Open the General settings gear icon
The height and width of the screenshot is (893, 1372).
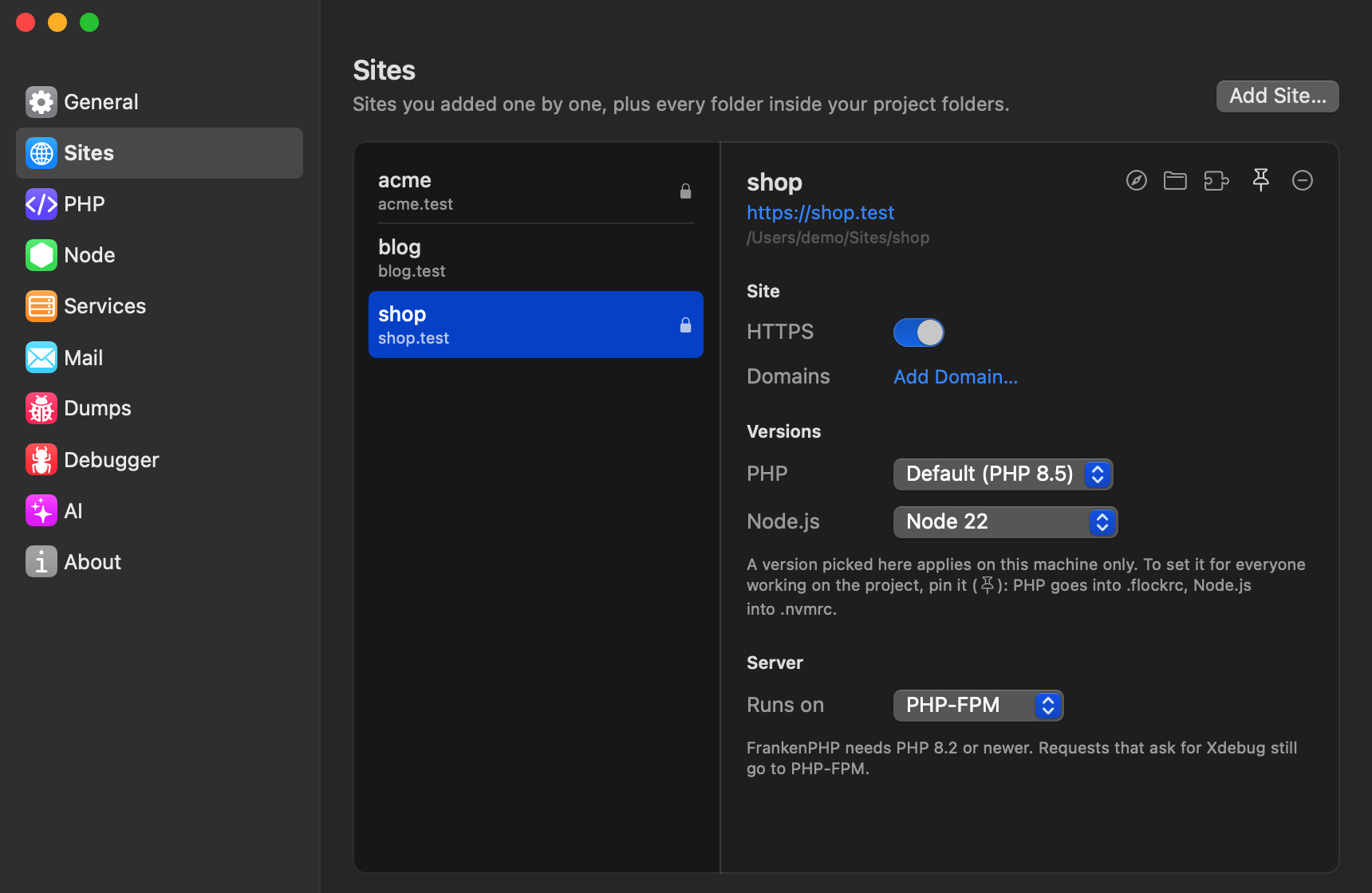pos(41,102)
